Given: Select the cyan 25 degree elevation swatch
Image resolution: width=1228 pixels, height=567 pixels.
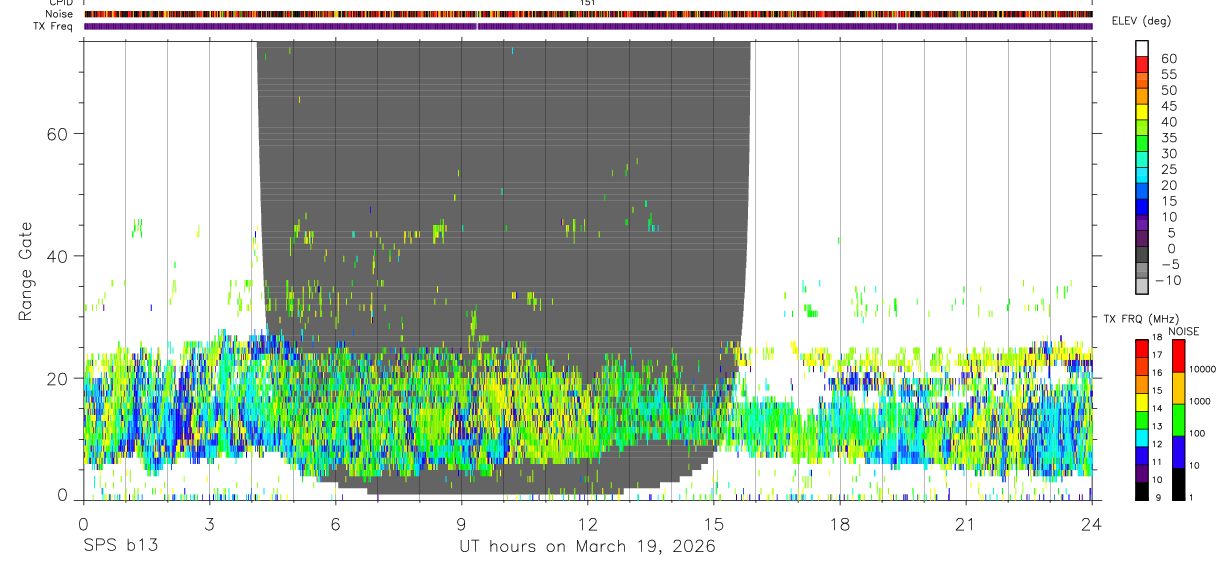Looking at the screenshot, I should point(1142,176).
